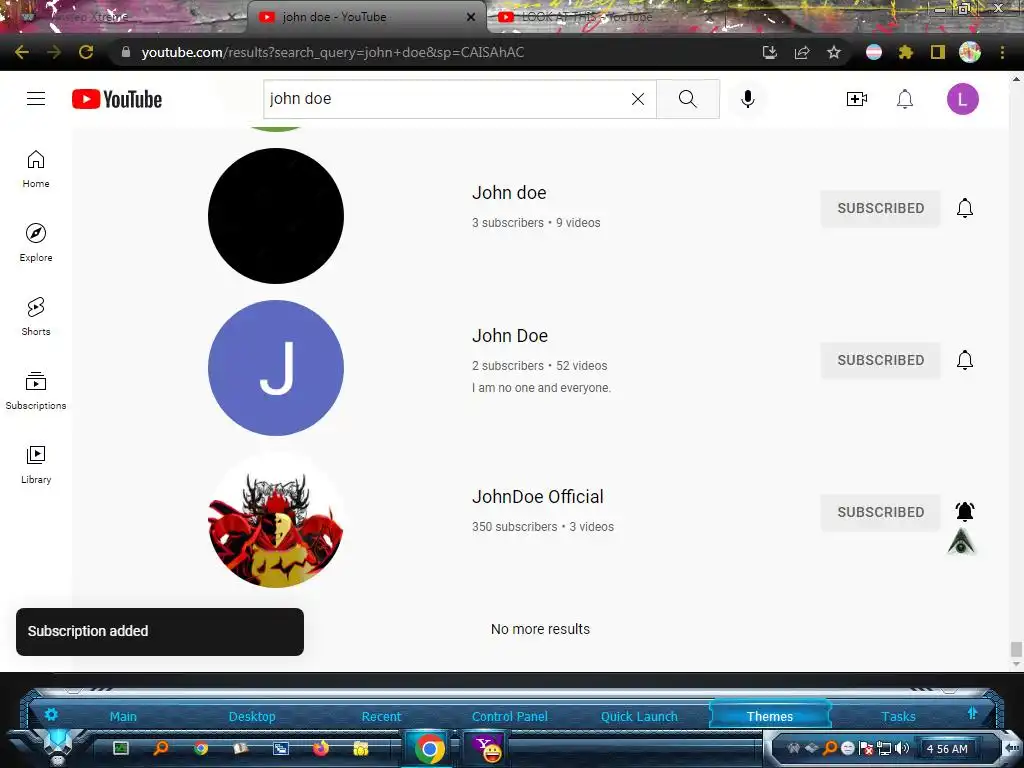Open the Recent tab in taskbar menu
The height and width of the screenshot is (768, 1024).
tap(381, 716)
